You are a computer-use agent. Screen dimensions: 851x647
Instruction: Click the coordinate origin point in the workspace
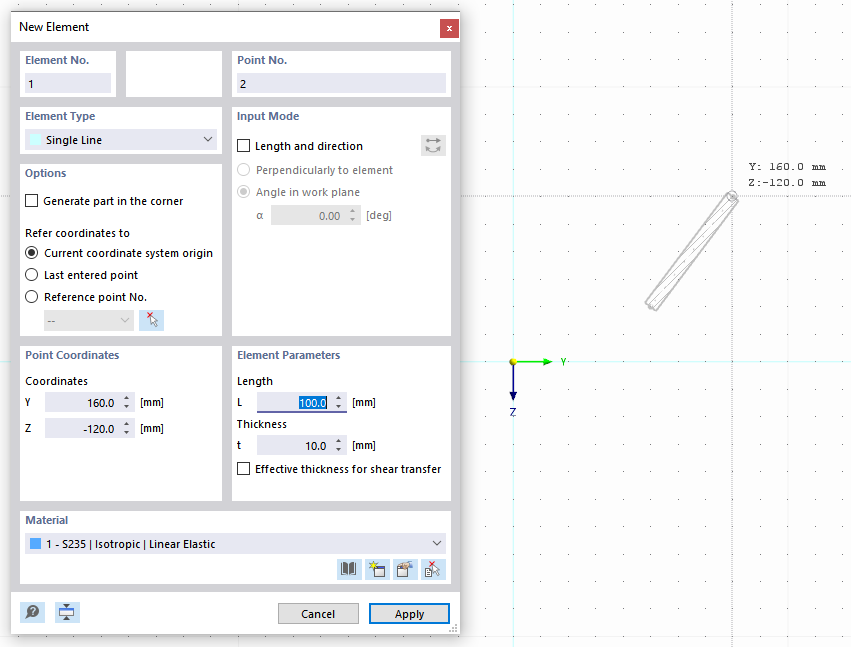(x=513, y=361)
